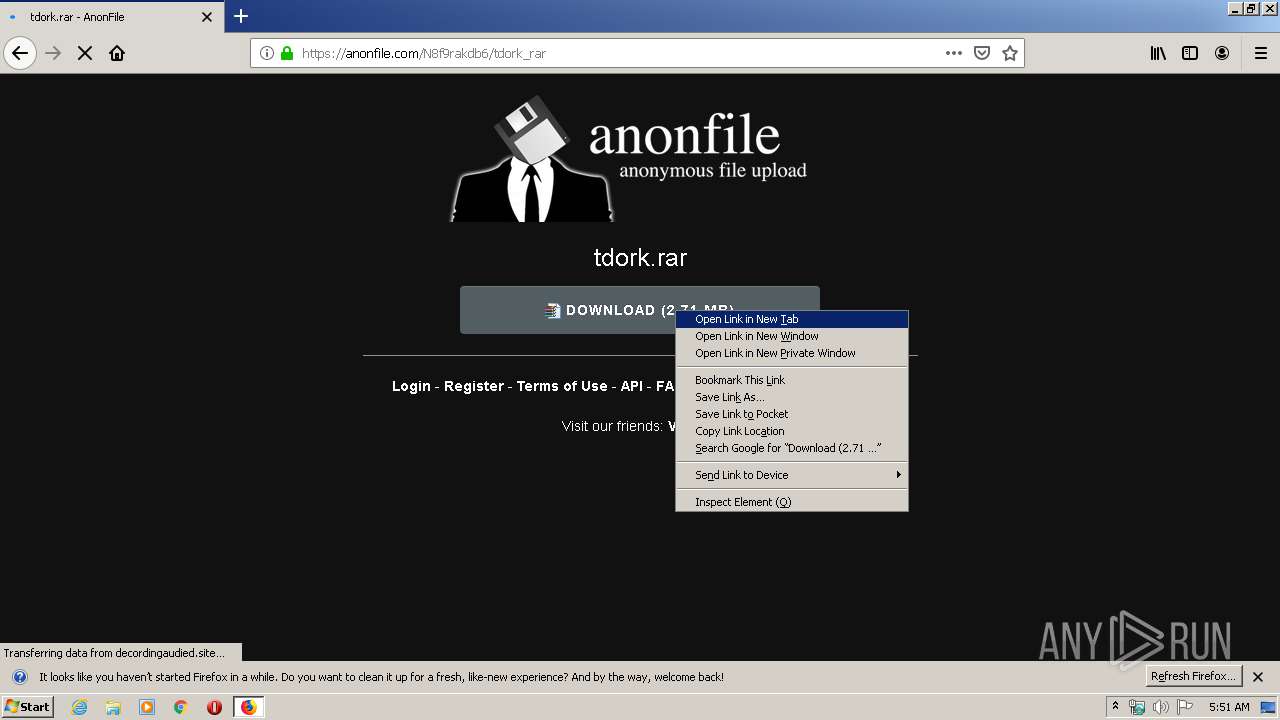Choose Open Link in New Private Window
Viewport: 1280px width, 720px height.
click(792, 353)
